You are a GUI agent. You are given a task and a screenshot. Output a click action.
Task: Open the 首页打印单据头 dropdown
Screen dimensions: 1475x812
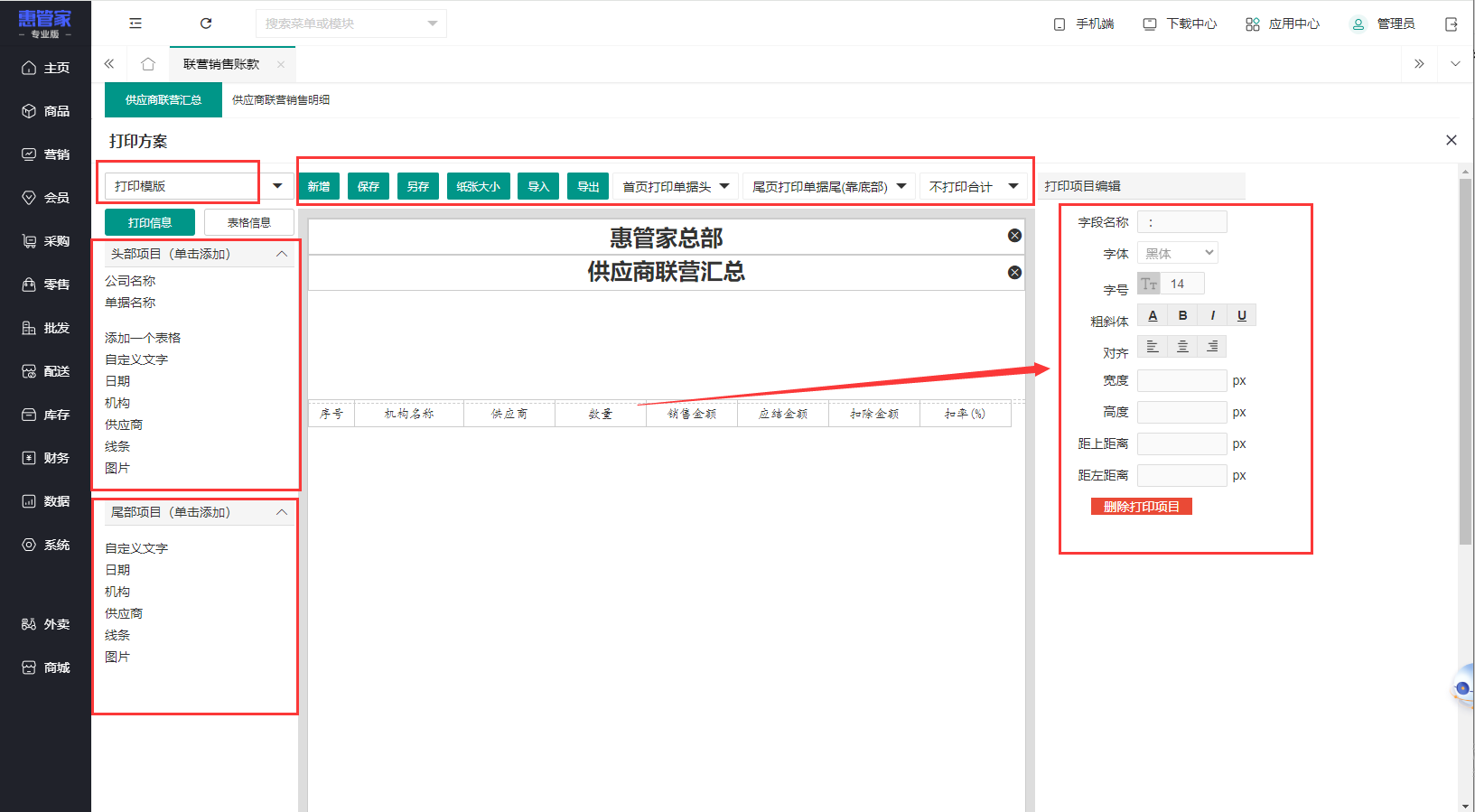click(676, 187)
